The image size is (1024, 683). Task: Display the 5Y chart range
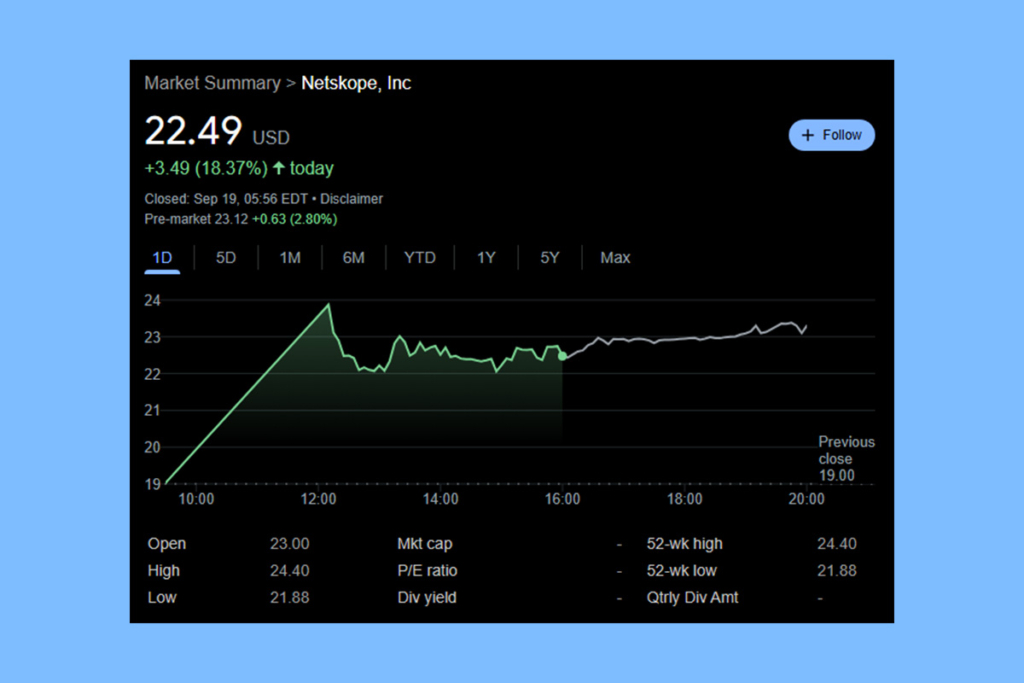[x=549, y=257]
